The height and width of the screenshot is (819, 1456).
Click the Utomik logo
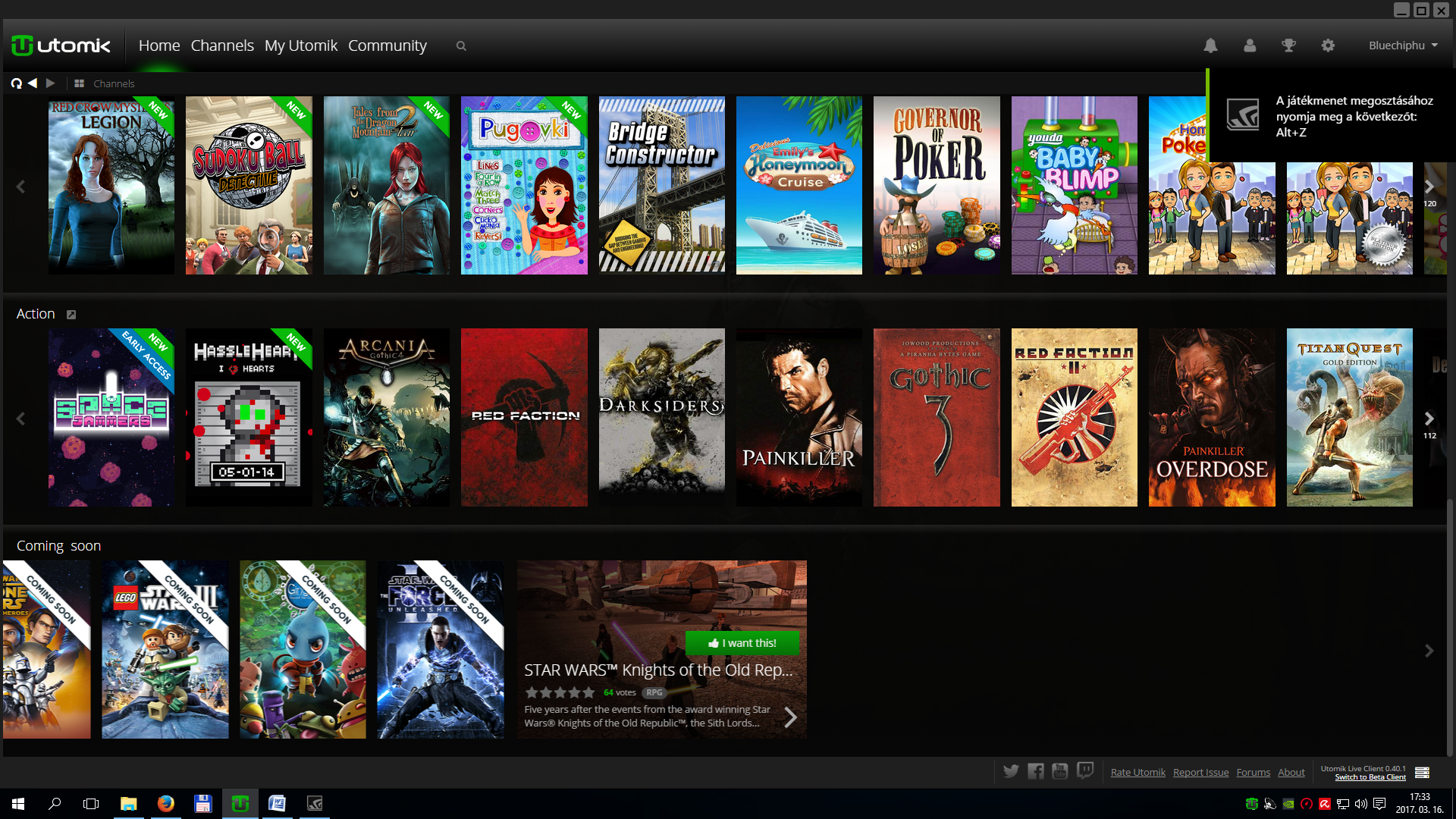point(61,45)
